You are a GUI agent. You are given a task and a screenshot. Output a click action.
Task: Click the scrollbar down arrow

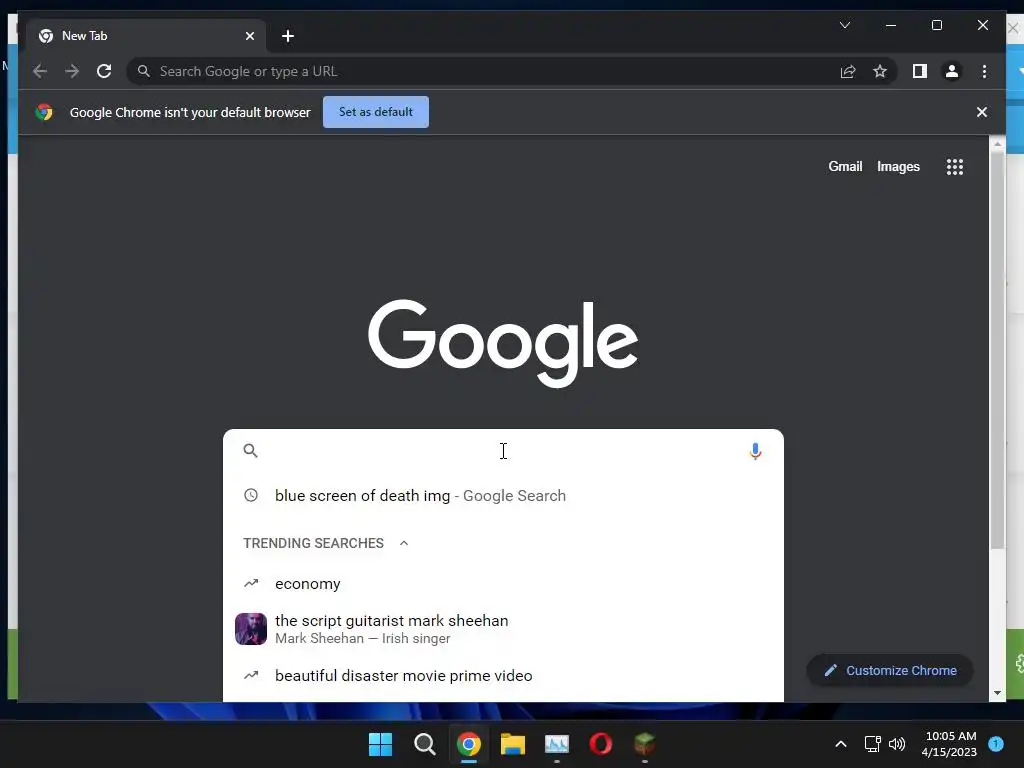point(997,693)
